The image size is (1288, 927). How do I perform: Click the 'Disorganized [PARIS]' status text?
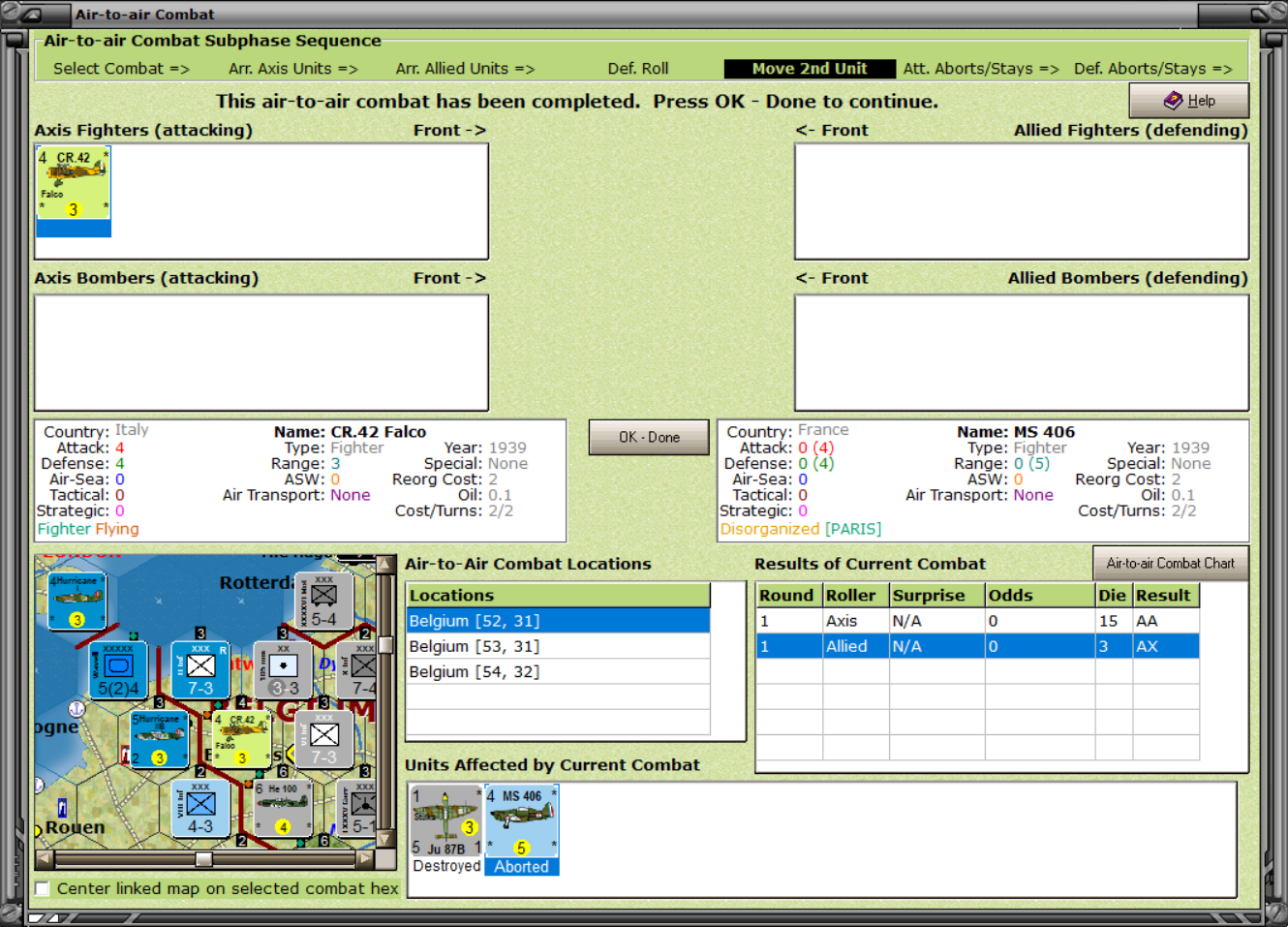801,529
